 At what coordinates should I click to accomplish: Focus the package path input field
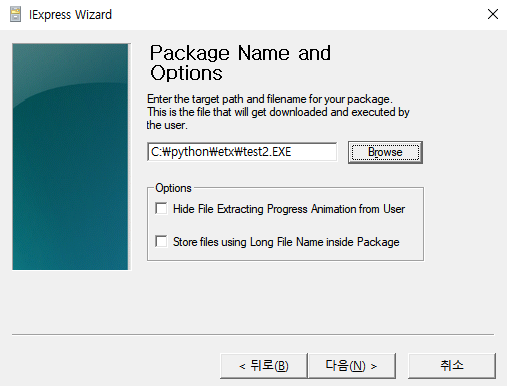[x=242, y=152]
